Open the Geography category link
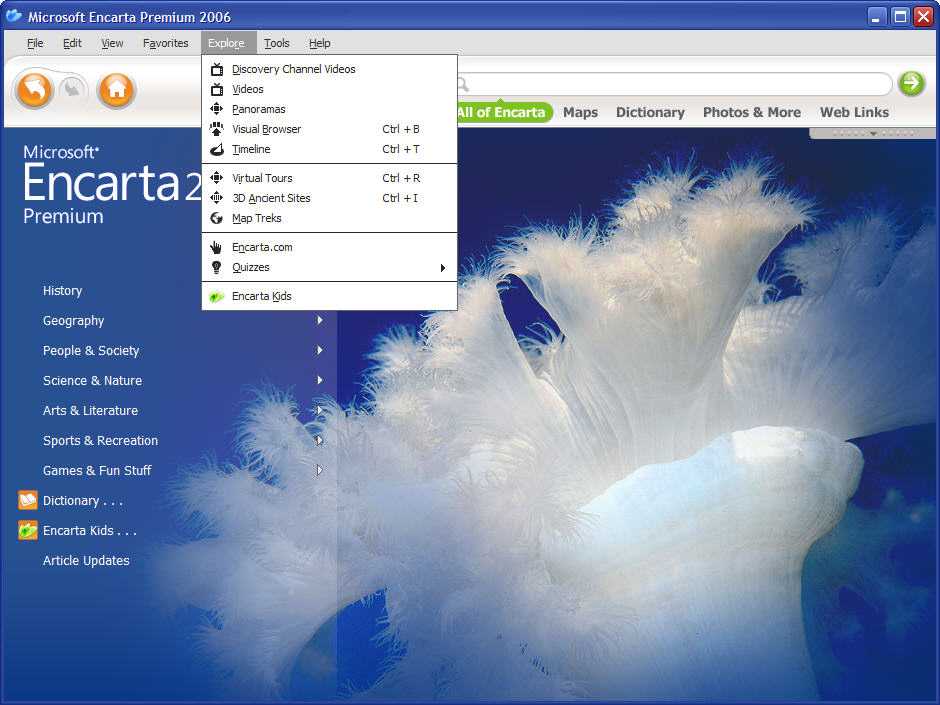The height and width of the screenshot is (705, 940). (x=74, y=321)
